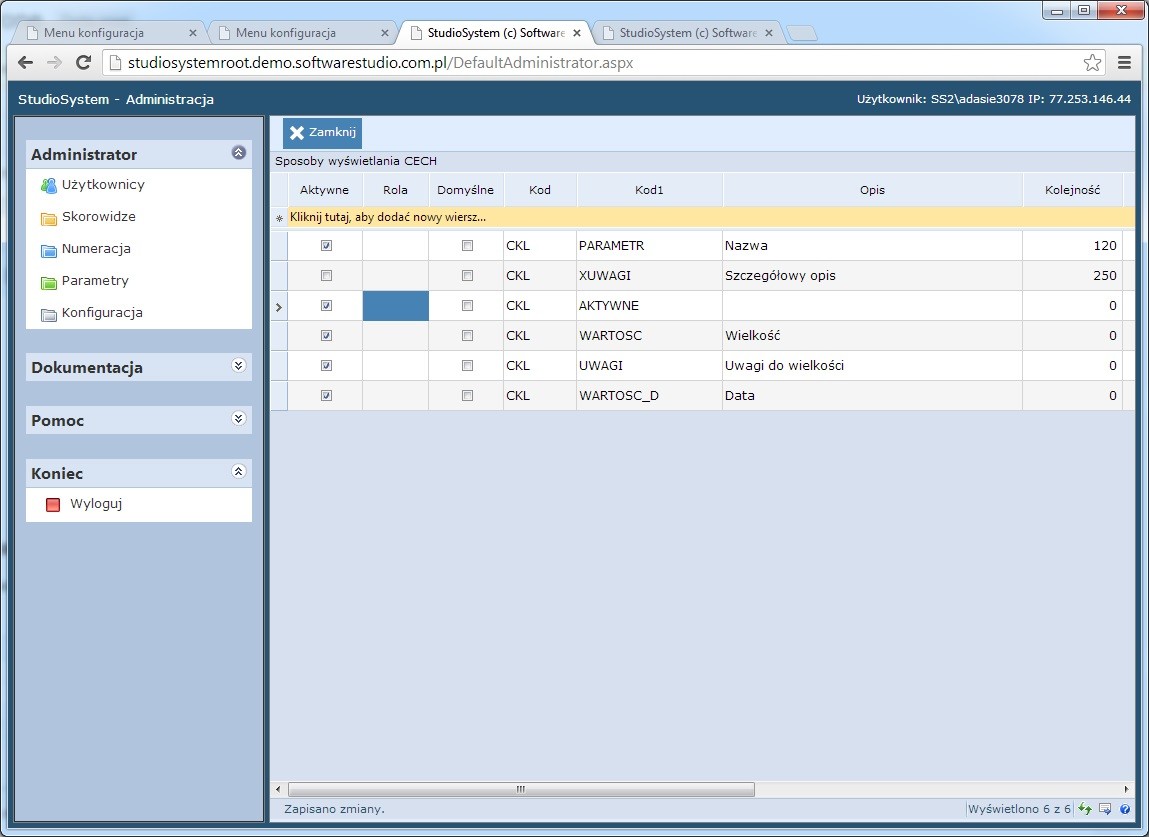The height and width of the screenshot is (837, 1149).
Task: Open Parametry in the sidebar
Action: pos(95,281)
